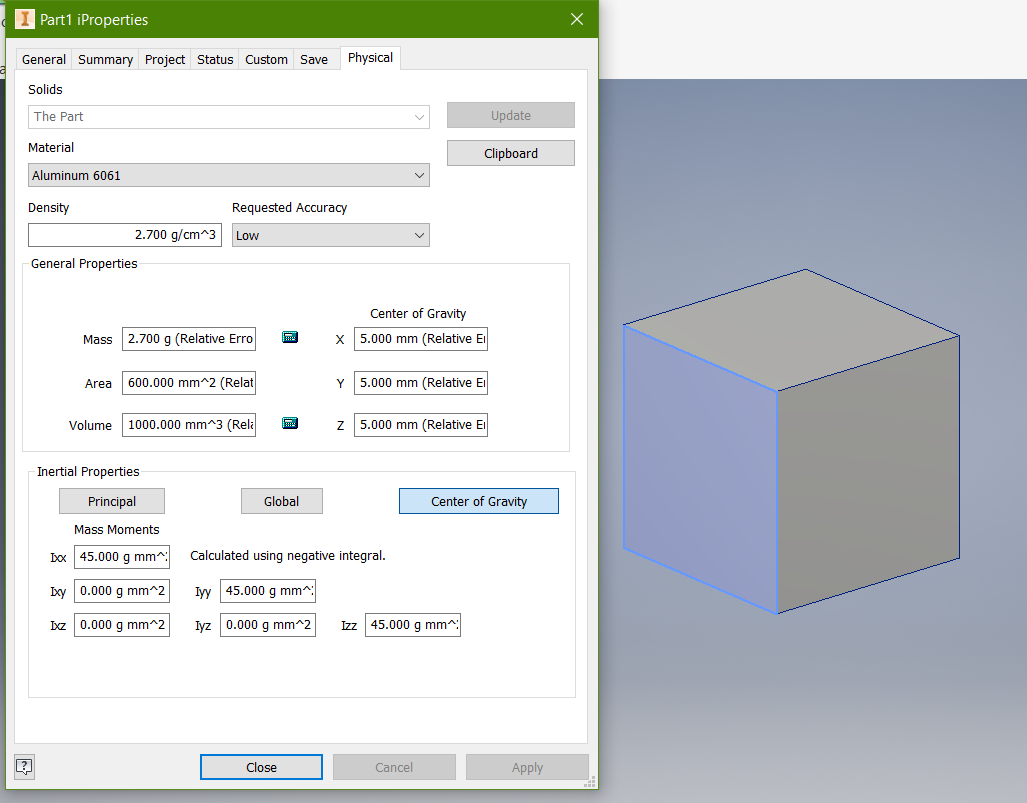Click the Ixx mass moment field
This screenshot has width=1027, height=803.
point(122,557)
